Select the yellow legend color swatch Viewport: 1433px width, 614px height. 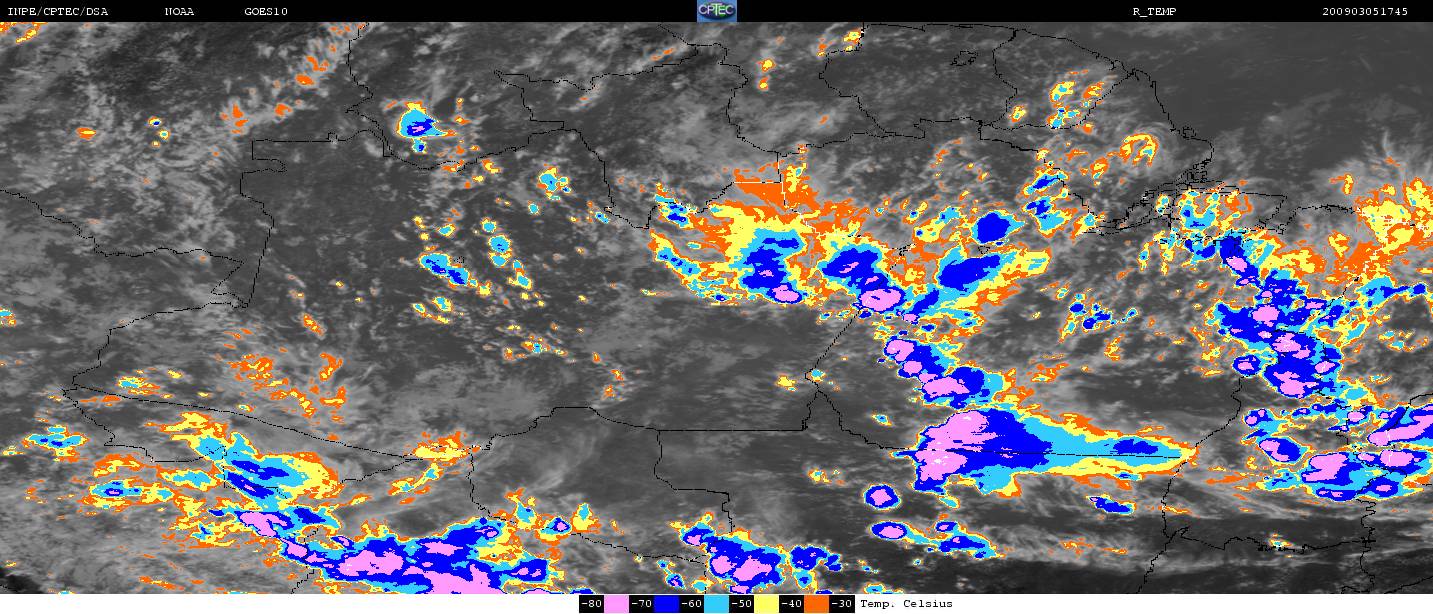[766, 603]
